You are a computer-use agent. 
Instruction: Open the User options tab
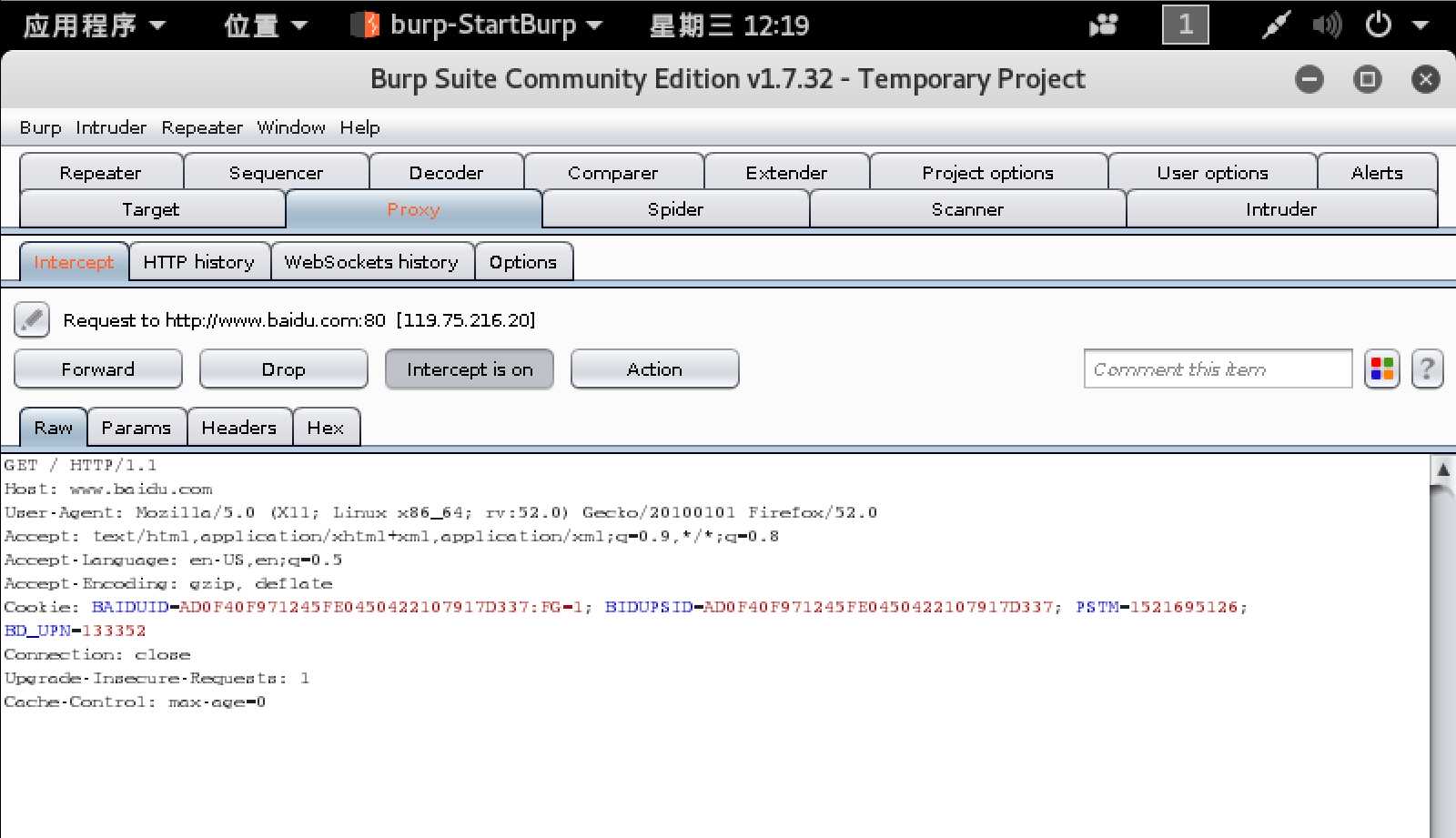(1213, 173)
